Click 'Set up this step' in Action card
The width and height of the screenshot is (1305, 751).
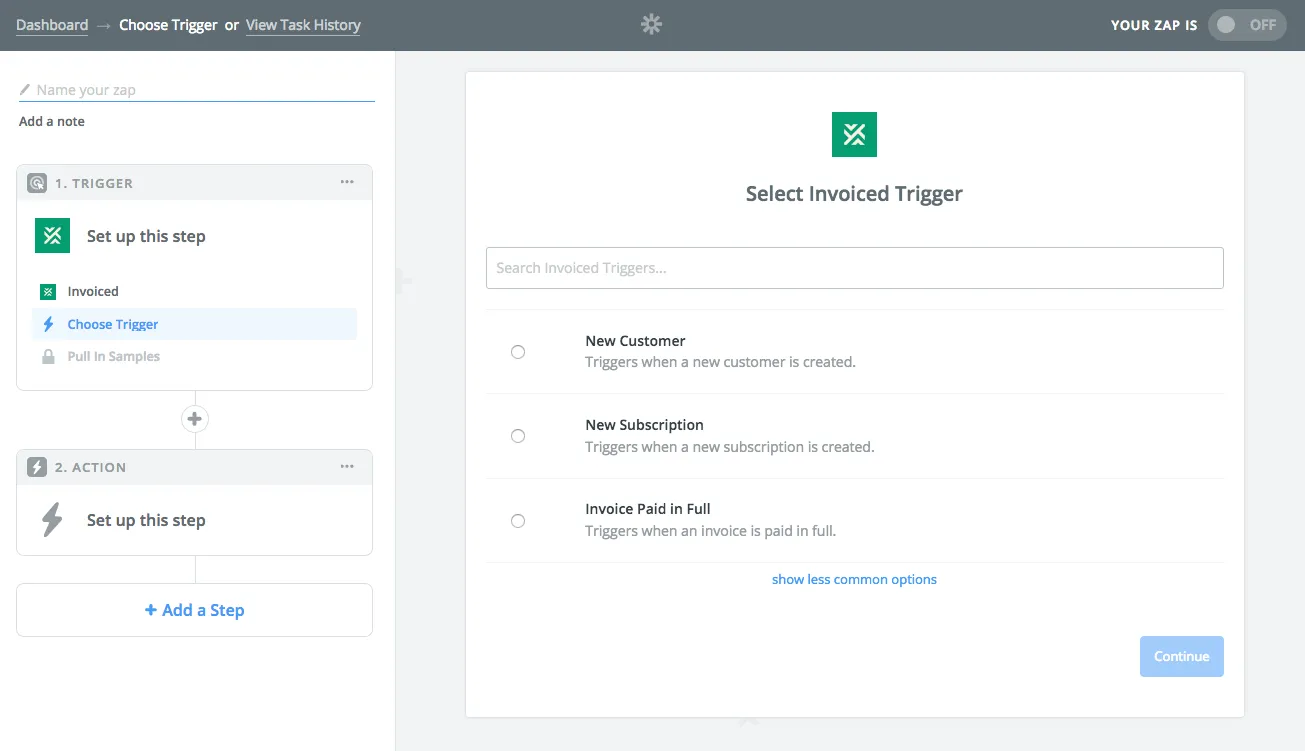coord(146,520)
